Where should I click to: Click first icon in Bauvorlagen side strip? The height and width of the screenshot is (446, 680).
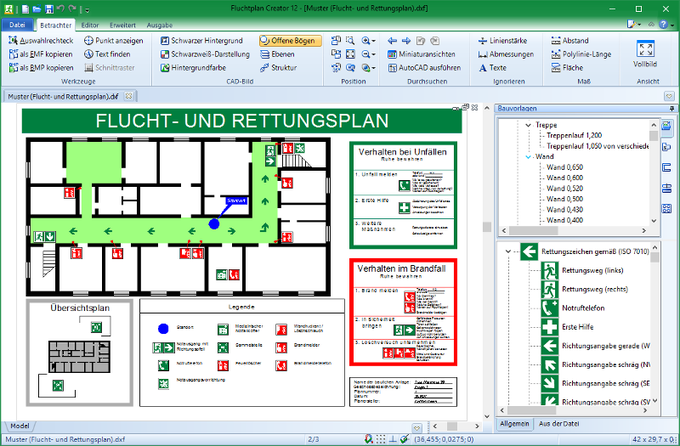coord(667,126)
